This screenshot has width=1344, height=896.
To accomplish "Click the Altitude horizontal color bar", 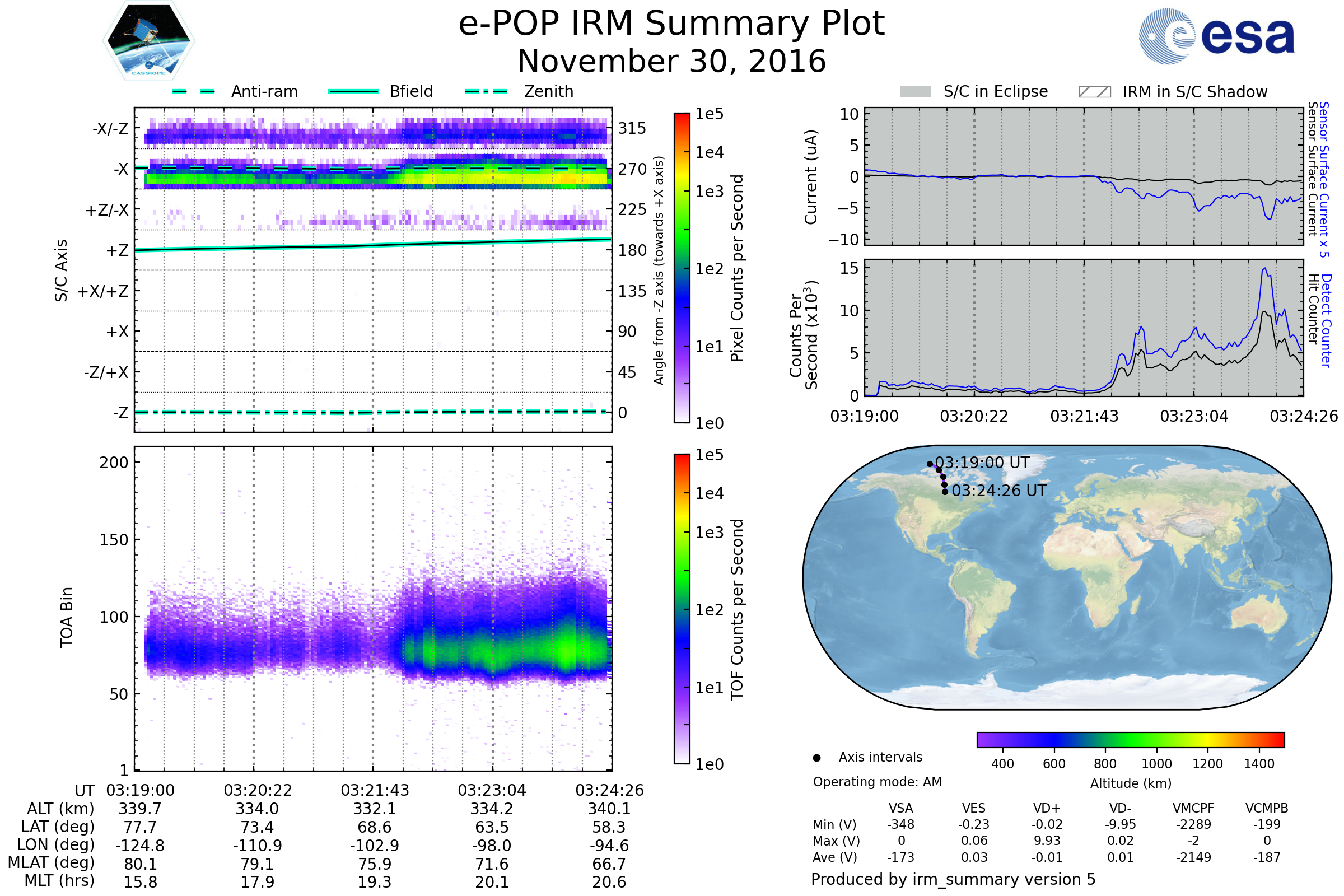I will pyautogui.click(x=1130, y=739).
